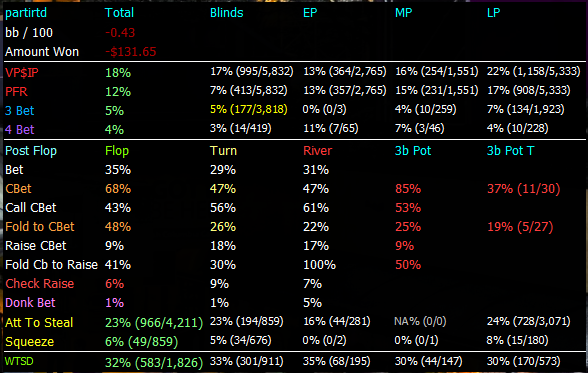
Task: Click the River Fold Cb to Raise 100%
Action: [x=319, y=265]
